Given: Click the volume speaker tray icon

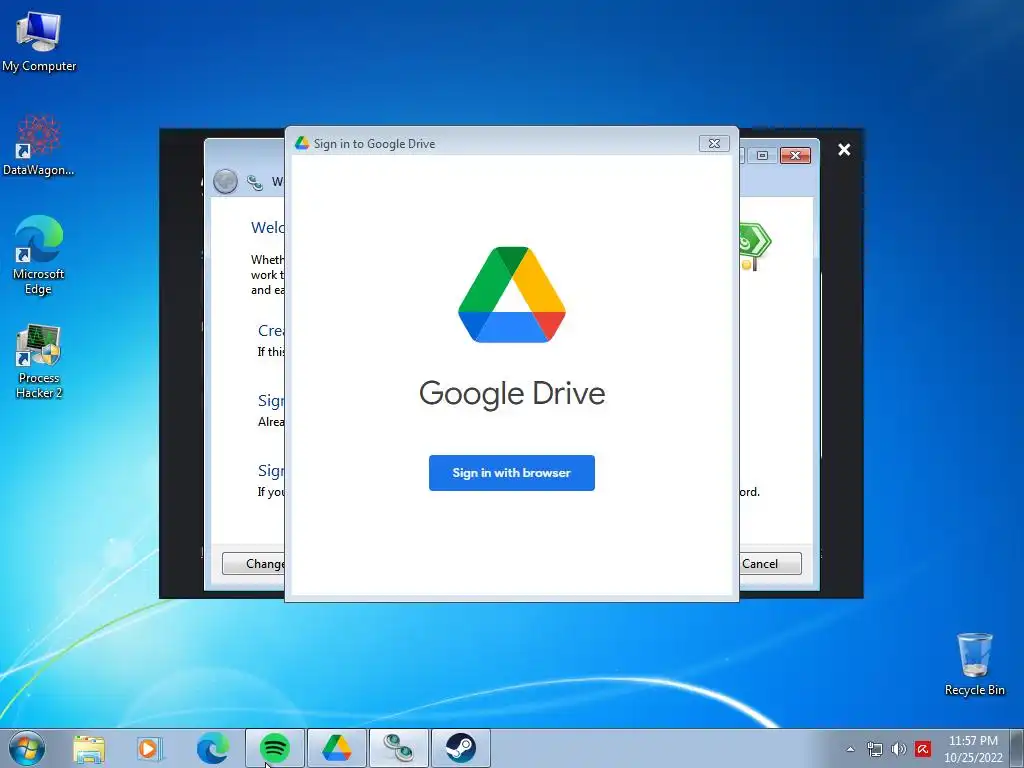Looking at the screenshot, I should click(899, 749).
